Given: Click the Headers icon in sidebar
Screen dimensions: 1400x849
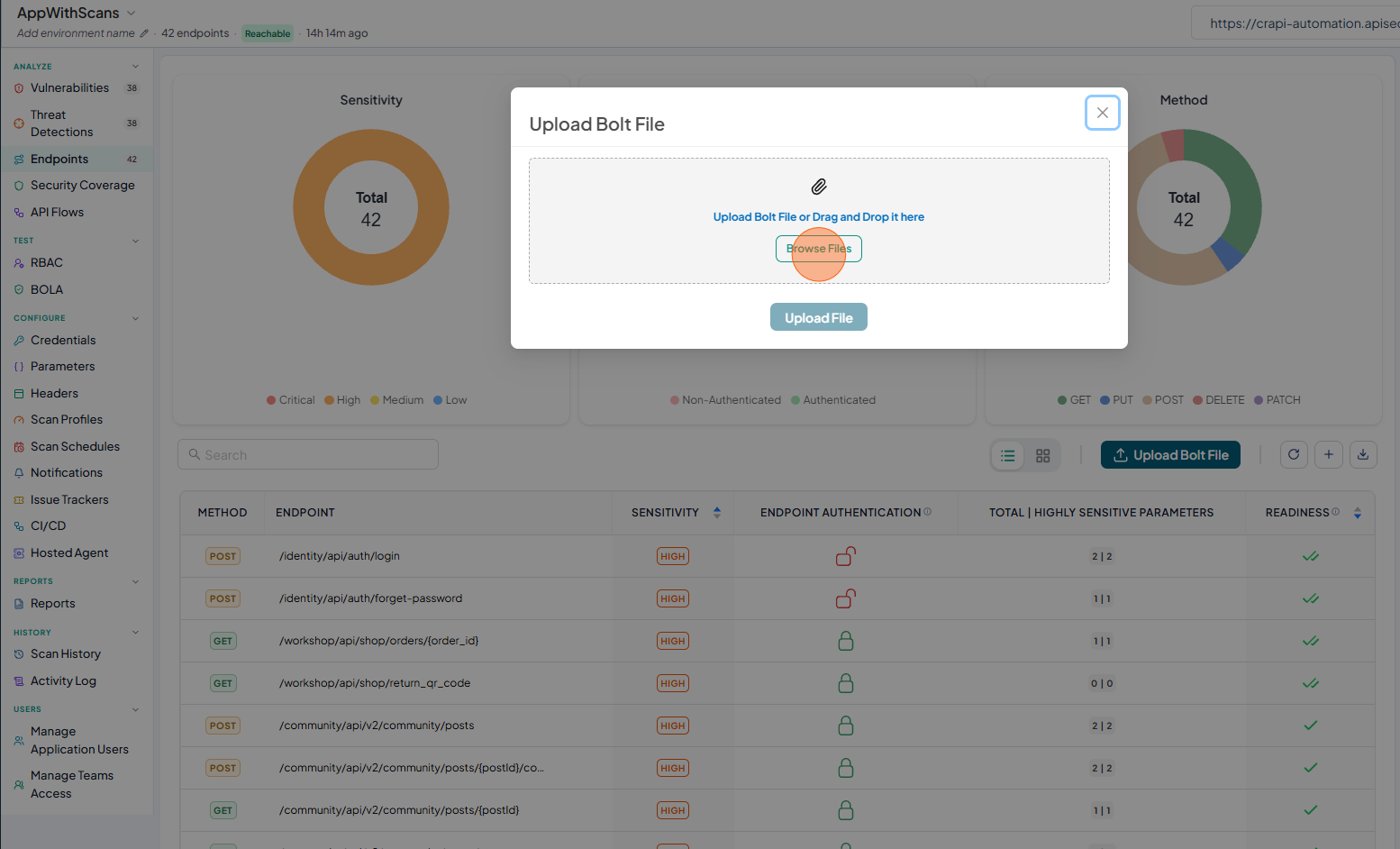Looking at the screenshot, I should [19, 394].
